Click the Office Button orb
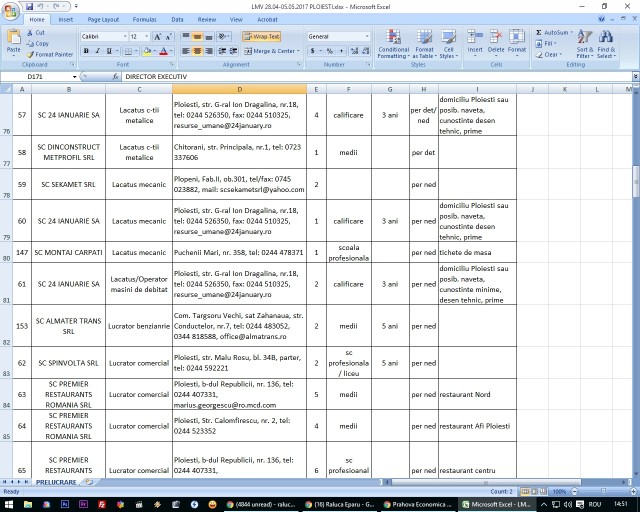The height and width of the screenshot is (512, 640). (11, 11)
